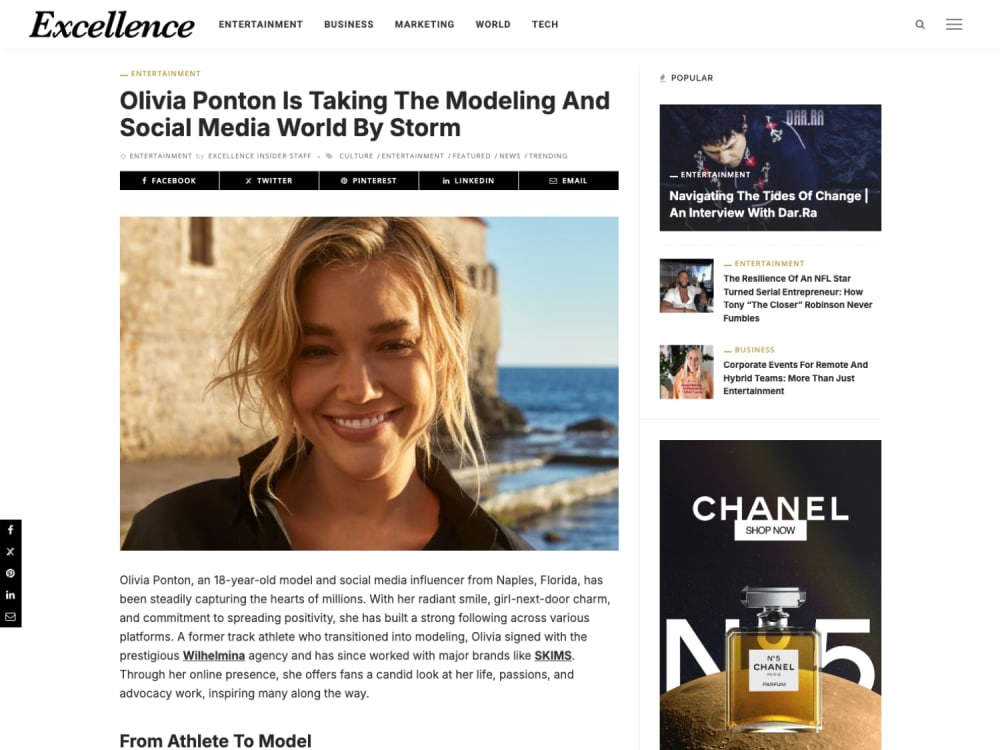The height and width of the screenshot is (750, 1000).
Task: Click the Business label in popular list
Action: pyautogui.click(x=754, y=349)
